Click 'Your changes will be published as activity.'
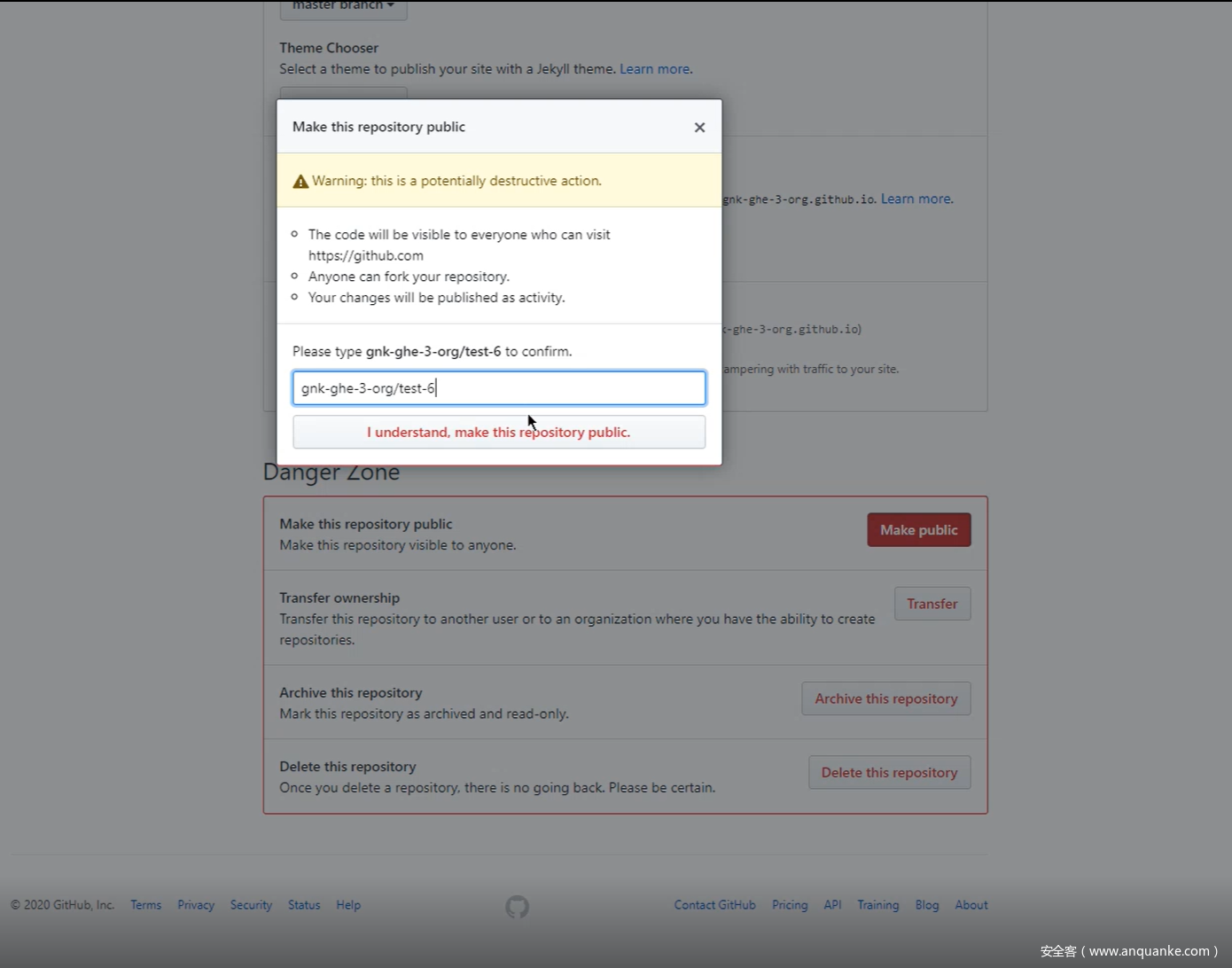 (x=436, y=298)
